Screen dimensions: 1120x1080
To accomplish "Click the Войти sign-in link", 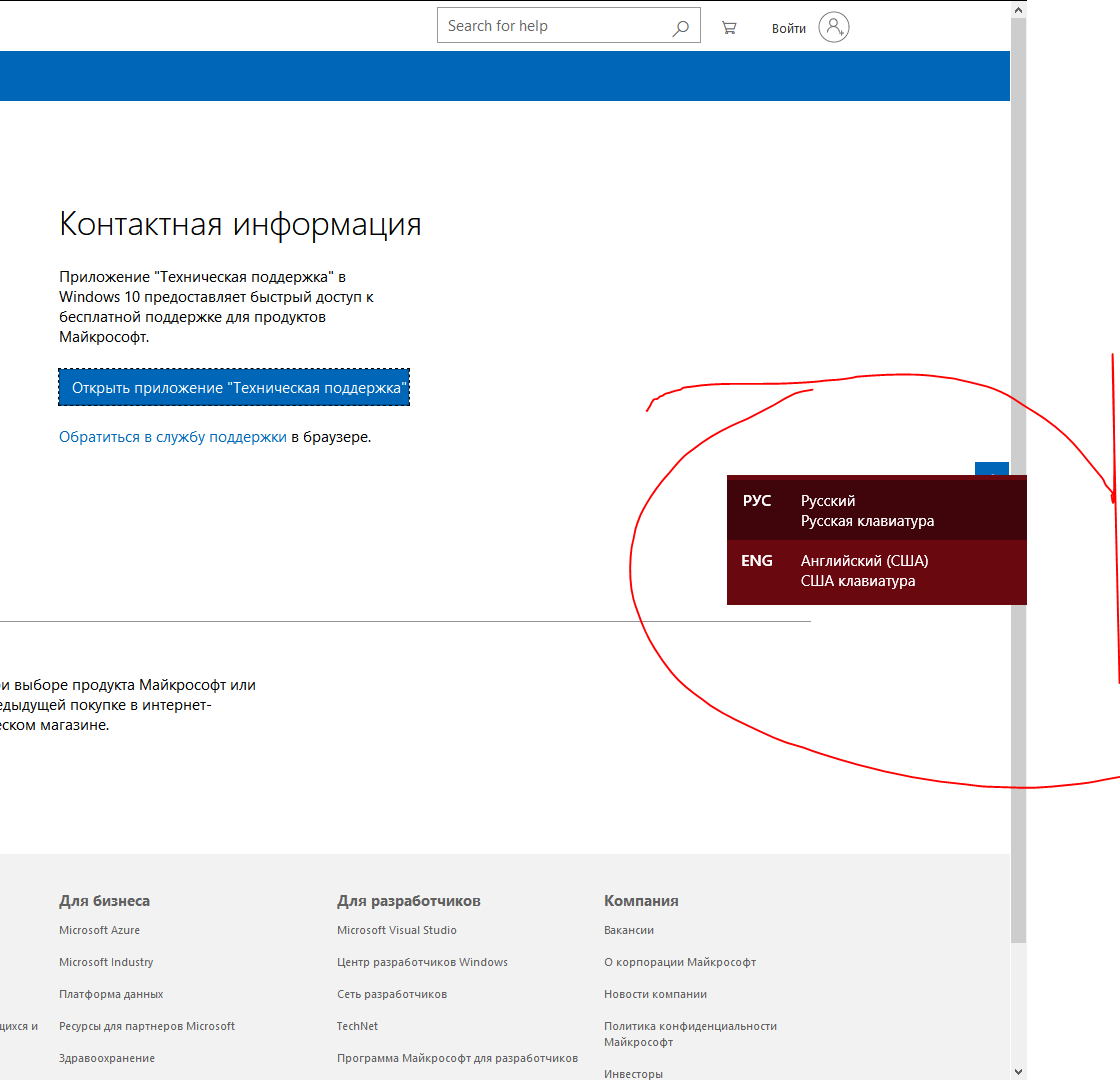I will (789, 29).
